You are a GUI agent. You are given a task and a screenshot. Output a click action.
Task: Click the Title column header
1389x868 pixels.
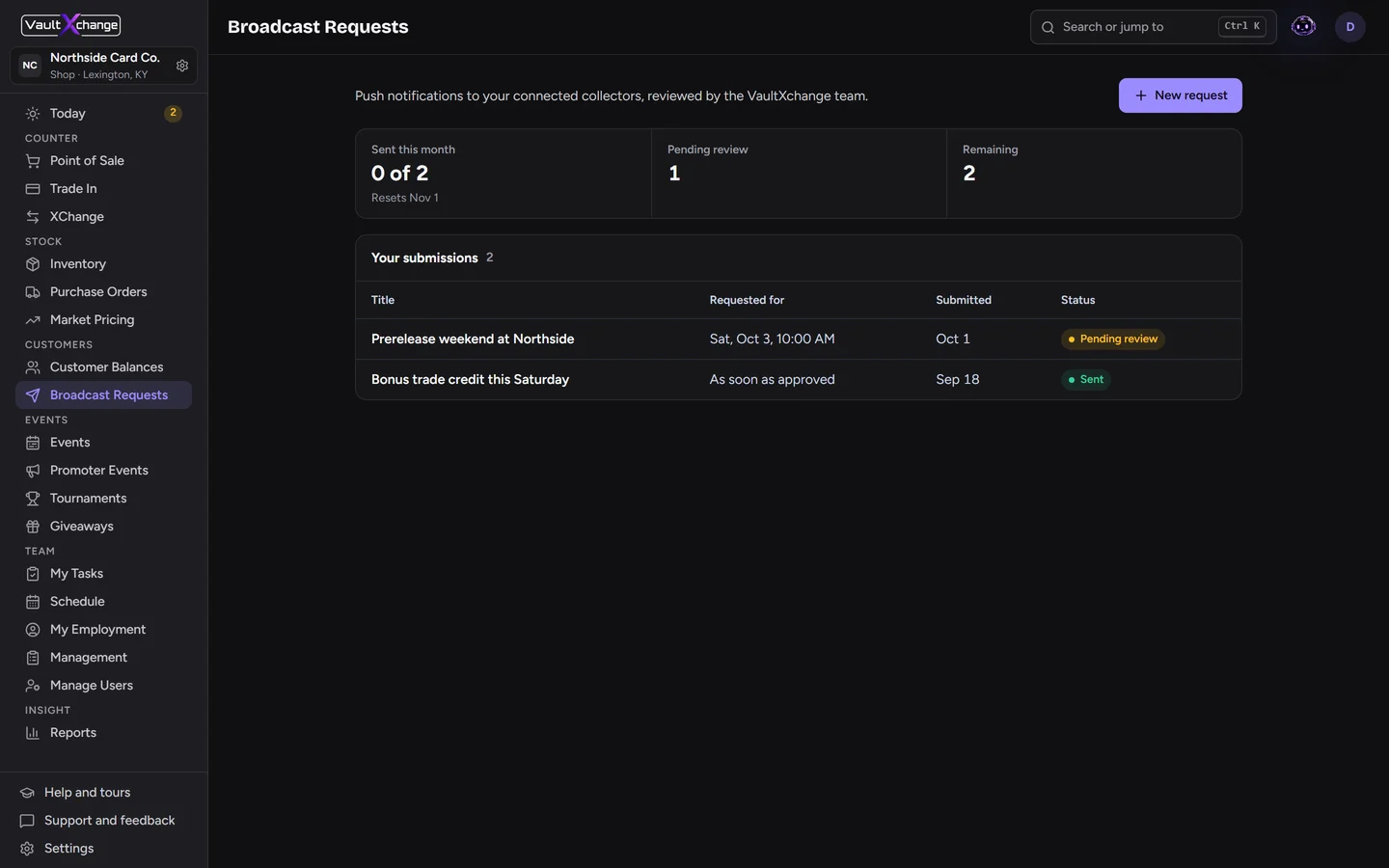coord(383,300)
